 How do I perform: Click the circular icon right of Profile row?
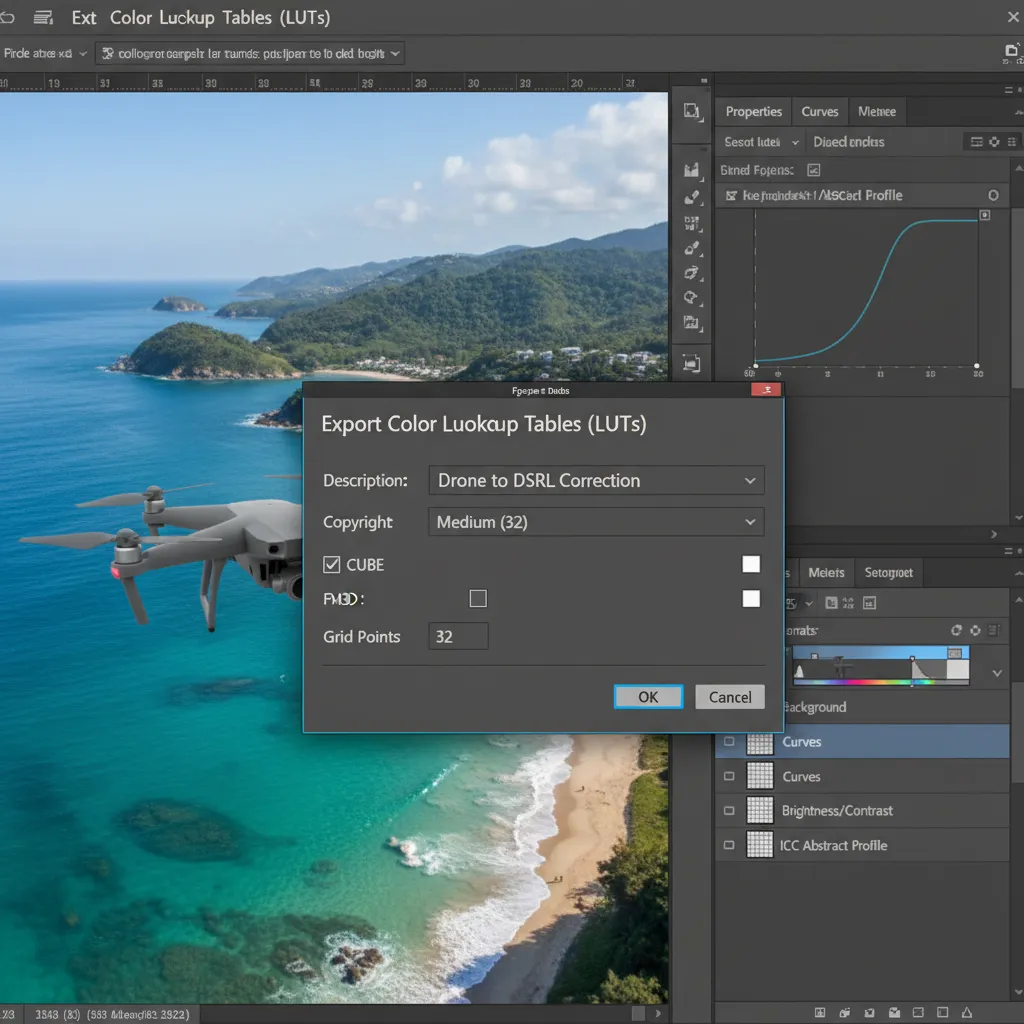[993, 195]
